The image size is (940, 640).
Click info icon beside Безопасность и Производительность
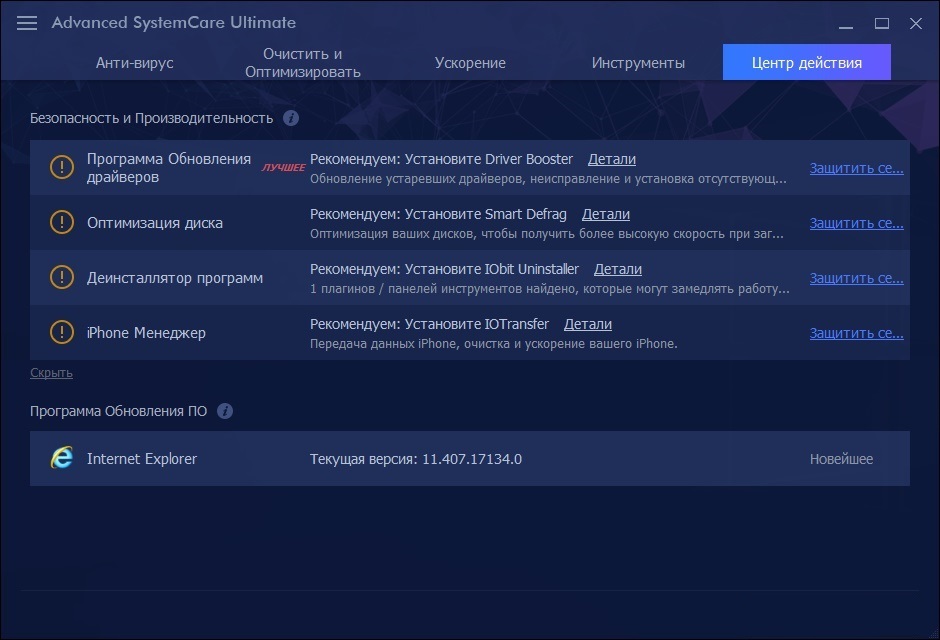point(291,118)
